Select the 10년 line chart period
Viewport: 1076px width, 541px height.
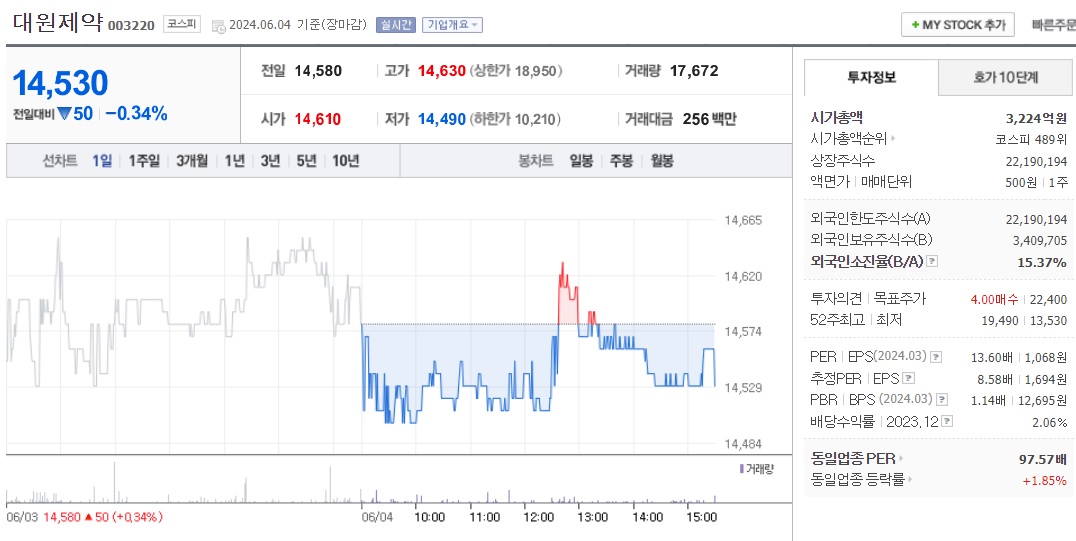346,161
